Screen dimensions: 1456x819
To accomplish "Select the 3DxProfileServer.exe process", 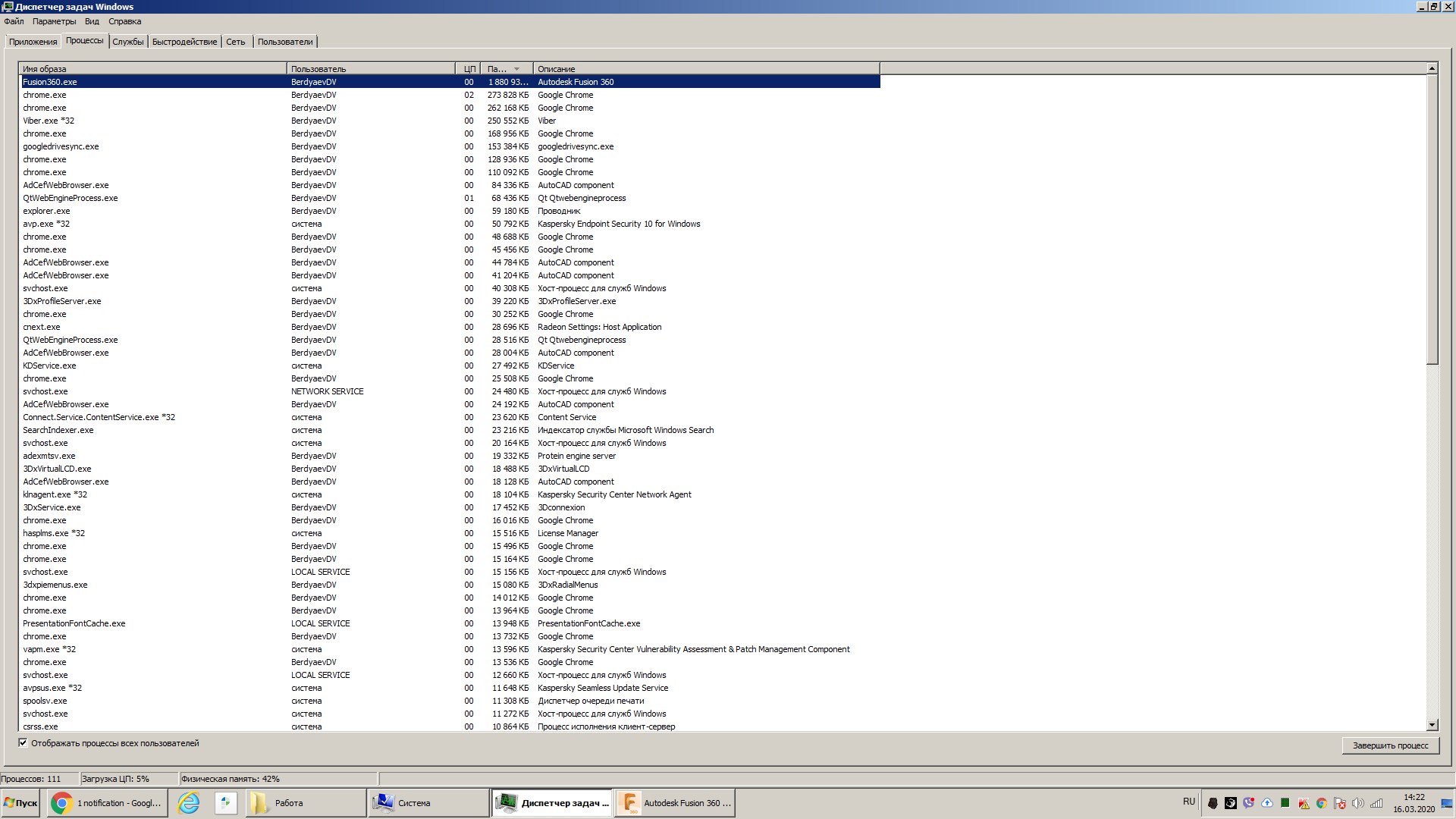I will (x=450, y=301).
